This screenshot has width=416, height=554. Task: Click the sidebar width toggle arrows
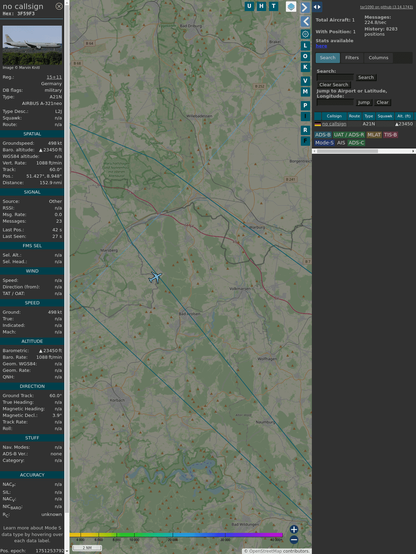pyautogui.click(x=317, y=7)
